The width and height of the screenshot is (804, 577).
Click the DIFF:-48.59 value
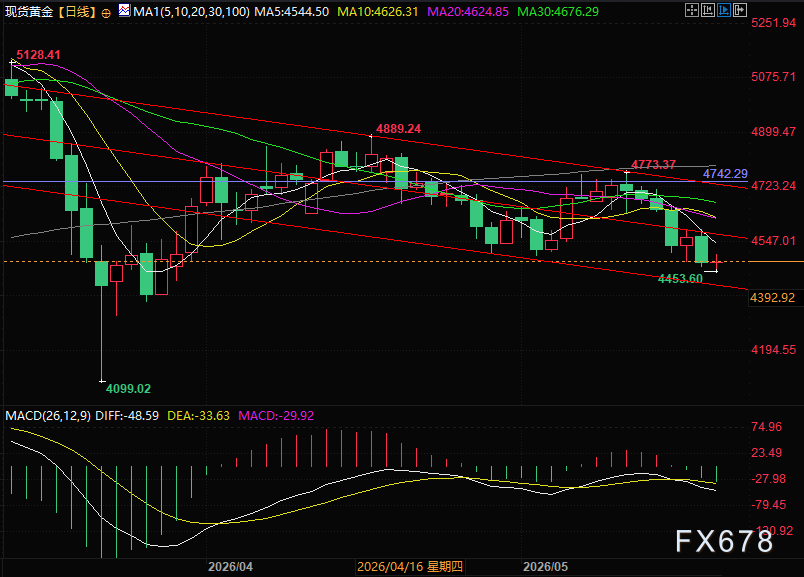click(x=127, y=415)
